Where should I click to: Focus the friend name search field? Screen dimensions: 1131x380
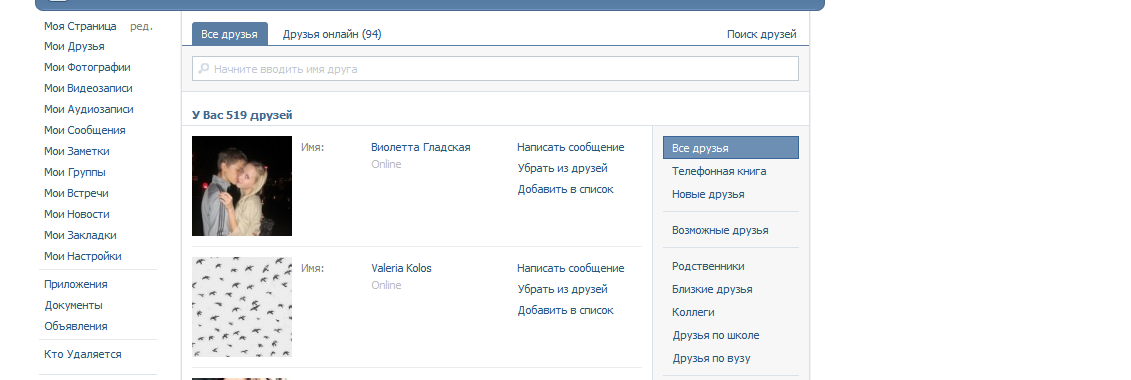[x=495, y=69]
